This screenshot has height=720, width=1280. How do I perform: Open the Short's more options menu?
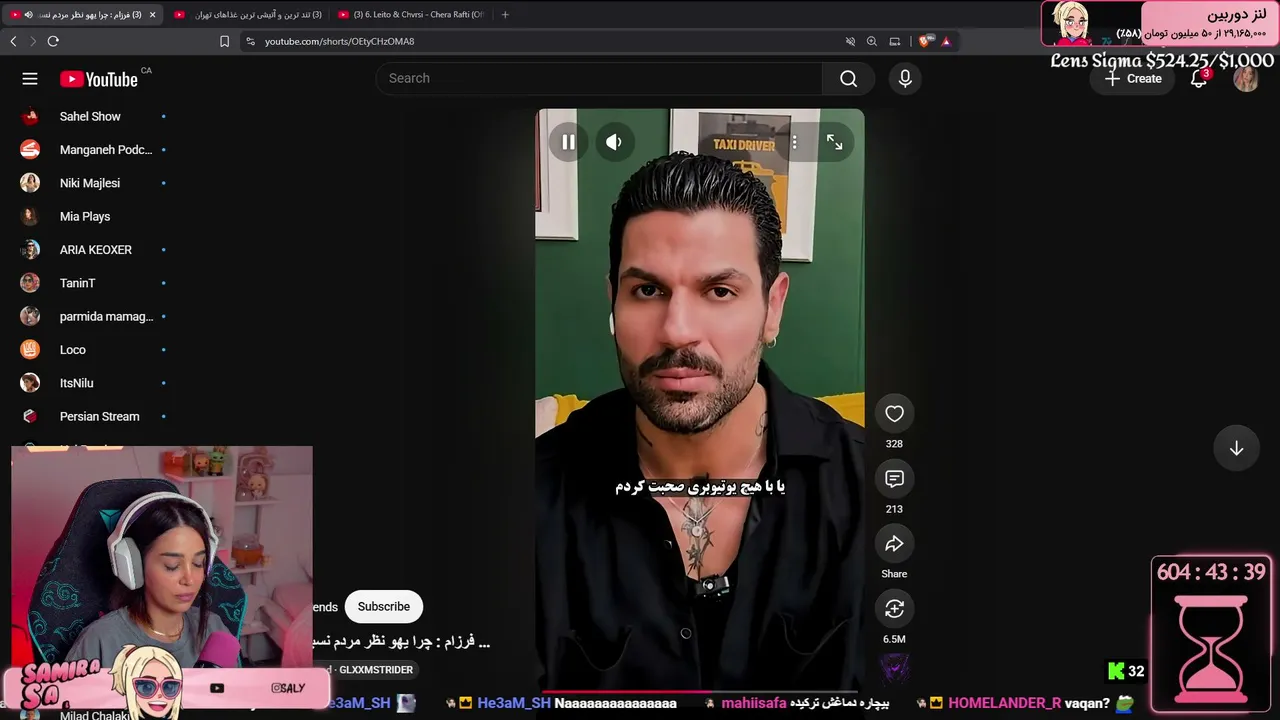tap(794, 143)
